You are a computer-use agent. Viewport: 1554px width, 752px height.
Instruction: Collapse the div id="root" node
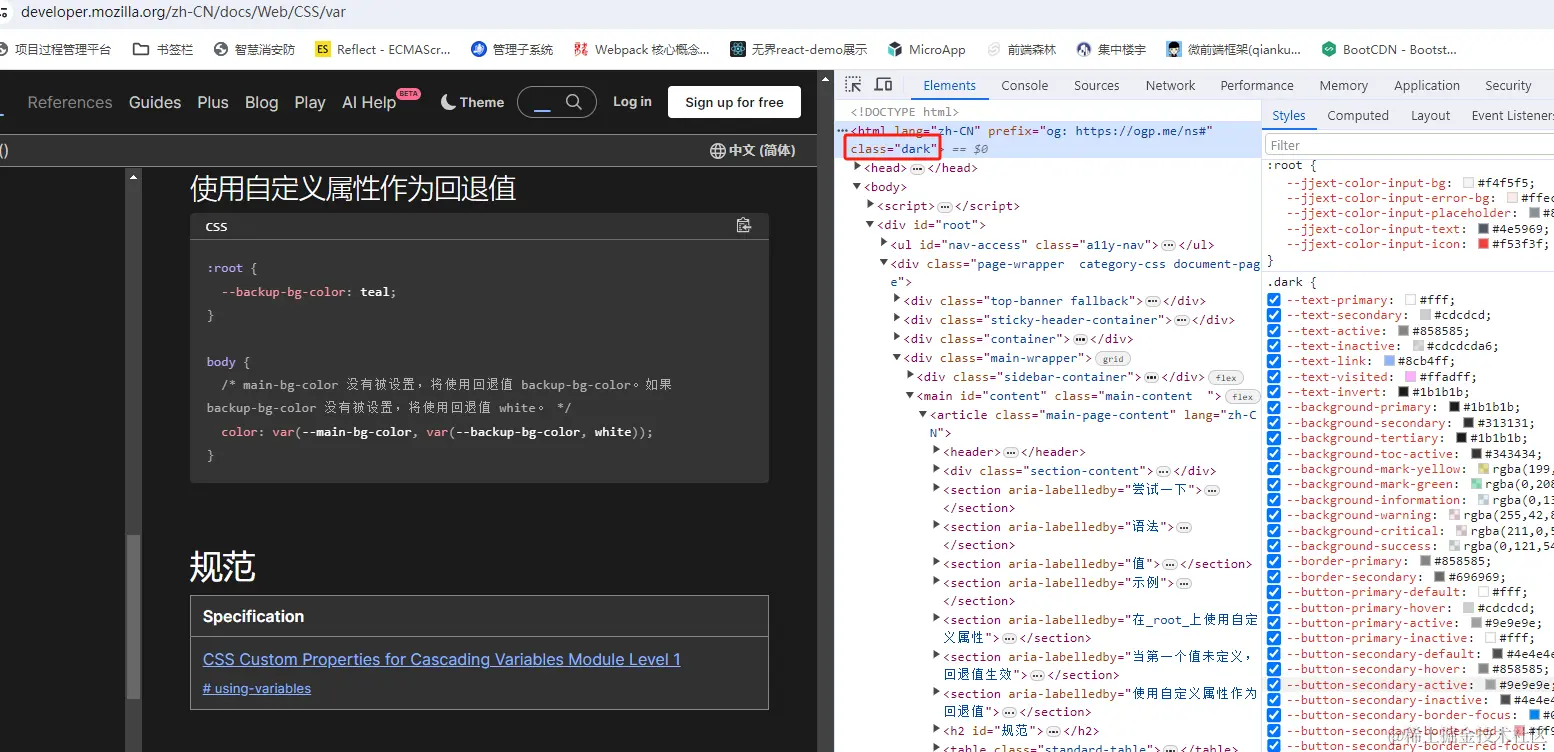pos(870,224)
